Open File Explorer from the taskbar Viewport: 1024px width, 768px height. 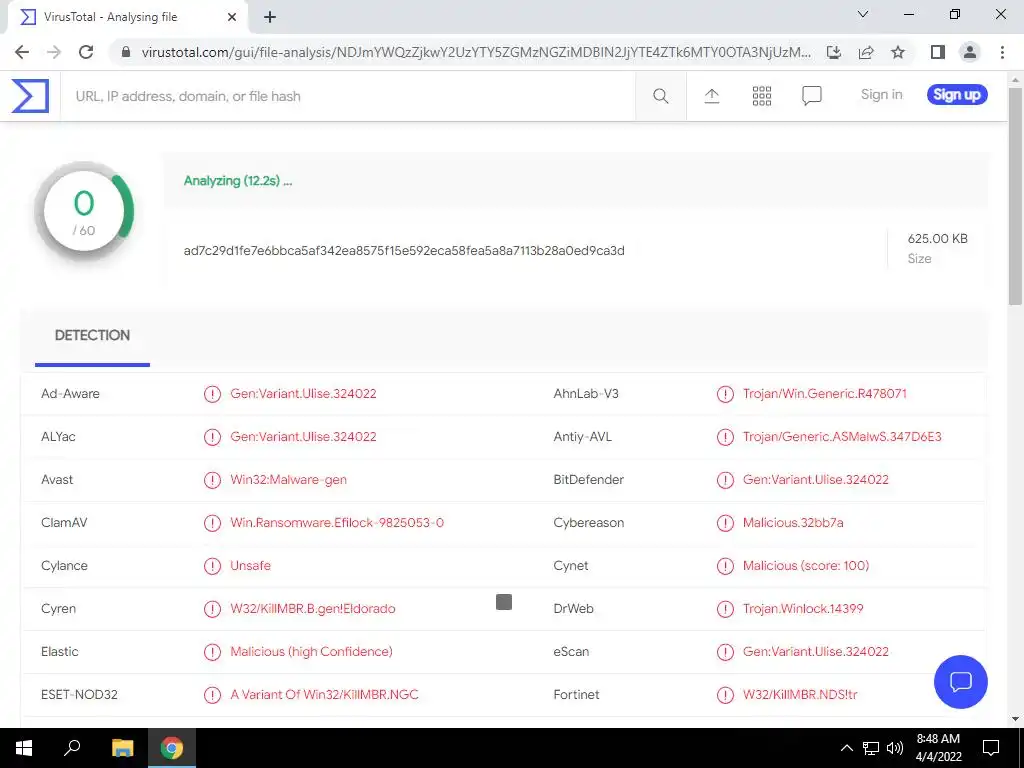click(x=122, y=748)
